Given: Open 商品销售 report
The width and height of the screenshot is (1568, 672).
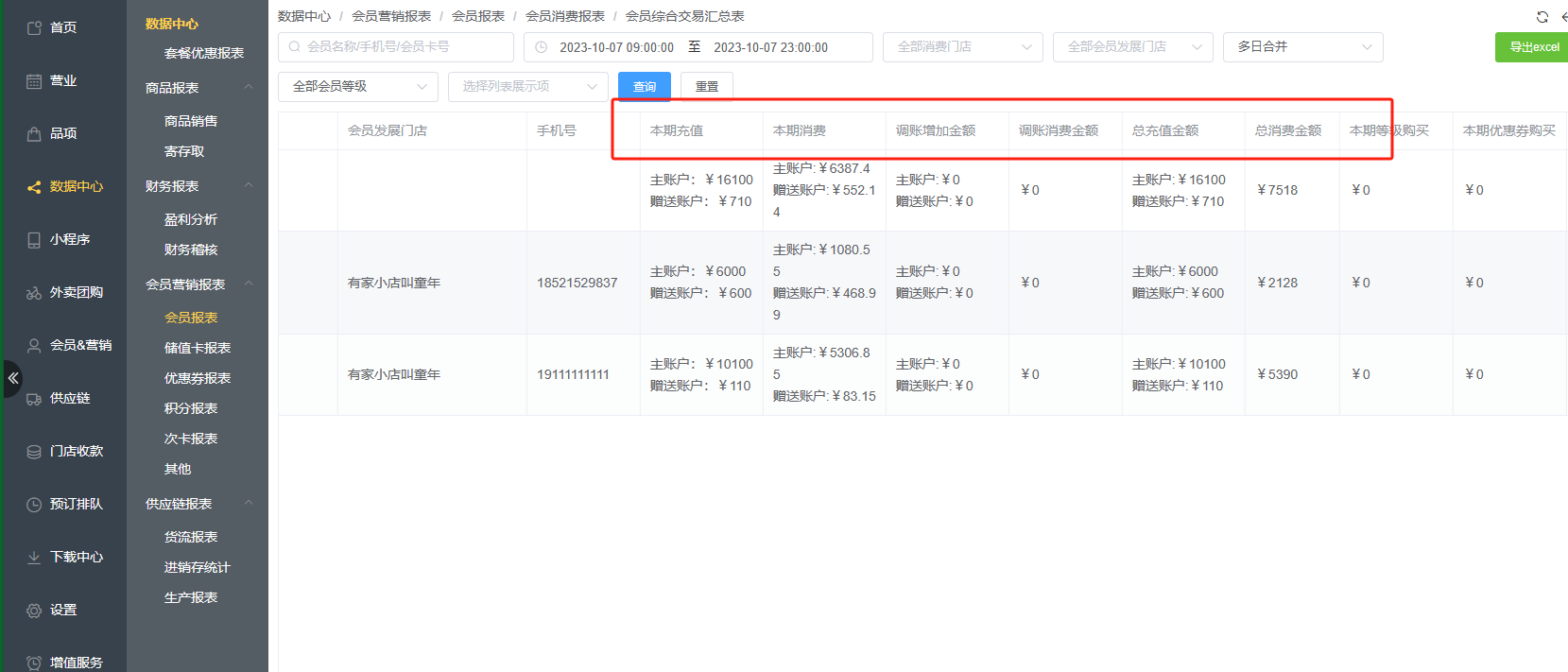Looking at the screenshot, I should click(x=191, y=121).
